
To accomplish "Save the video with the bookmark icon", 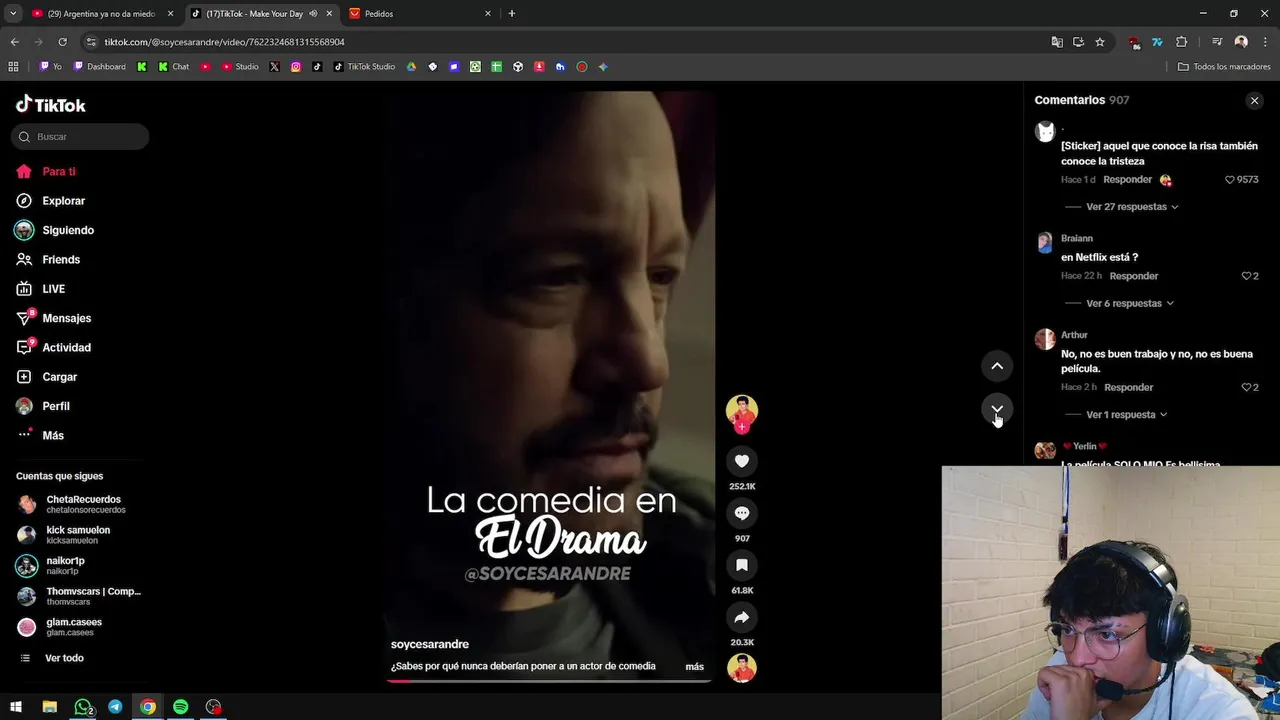I will [741, 565].
